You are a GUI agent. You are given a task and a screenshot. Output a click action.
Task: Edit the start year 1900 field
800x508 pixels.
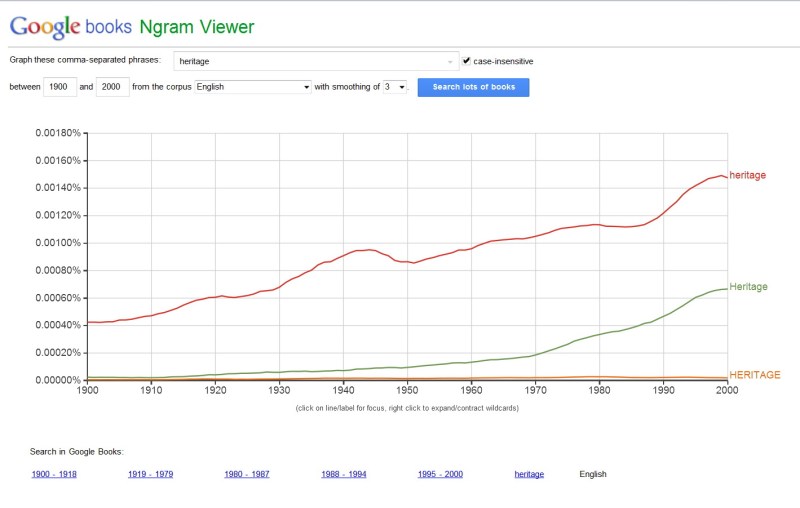(x=59, y=87)
